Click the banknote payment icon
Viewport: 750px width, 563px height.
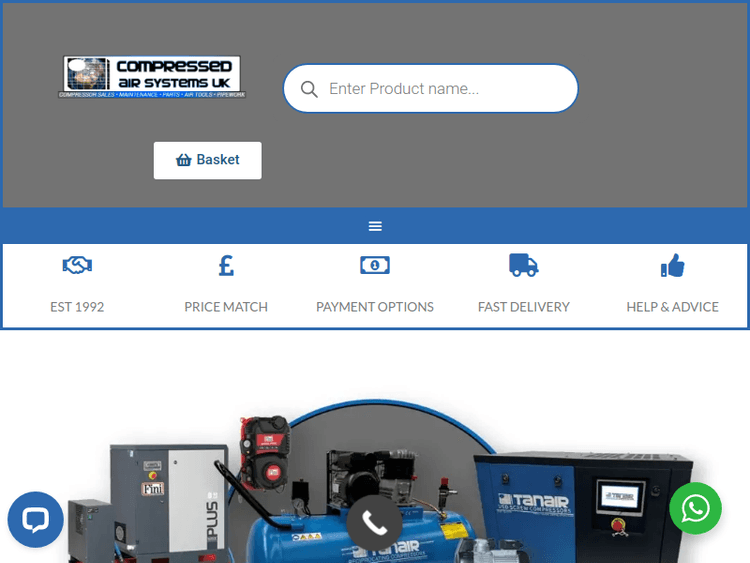tap(375, 265)
